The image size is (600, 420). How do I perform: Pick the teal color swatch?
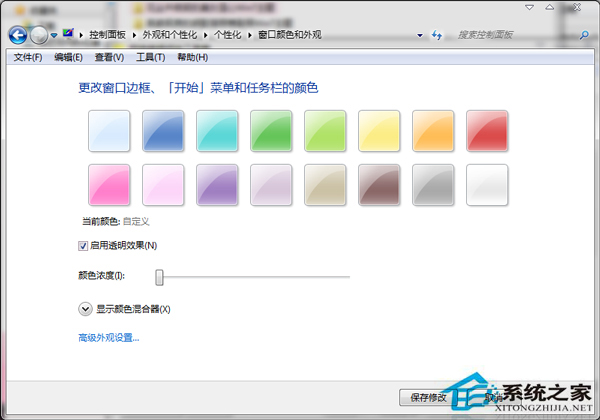coord(217,131)
